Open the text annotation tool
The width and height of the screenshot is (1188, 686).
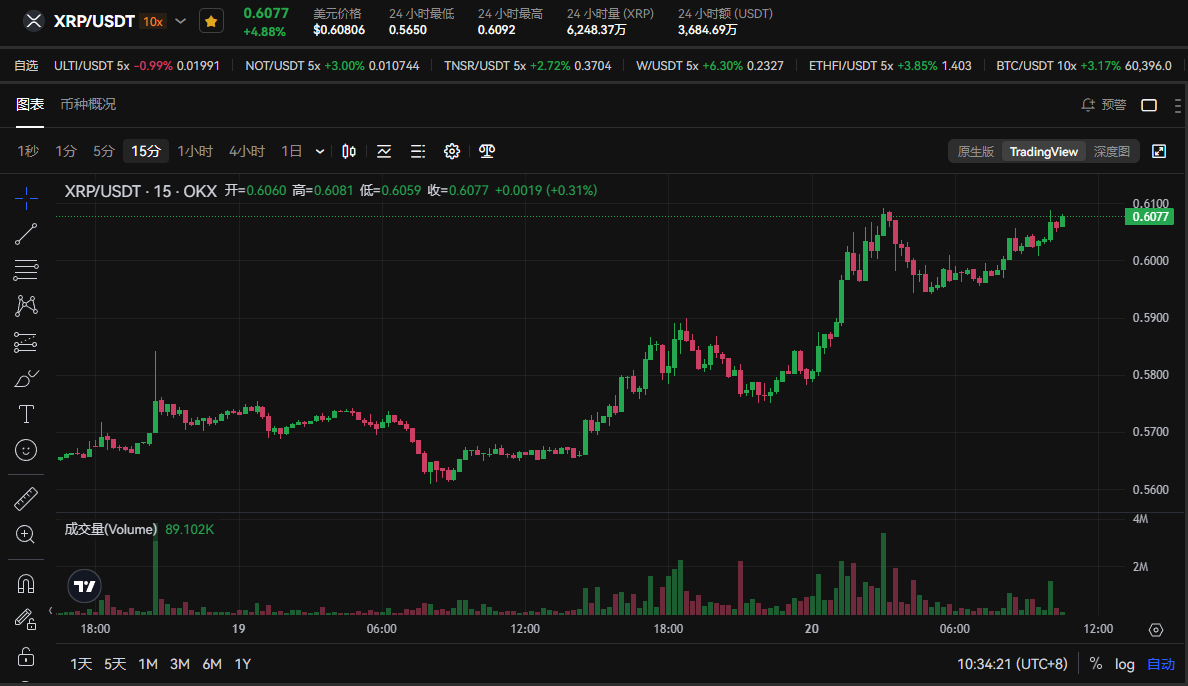click(x=27, y=413)
